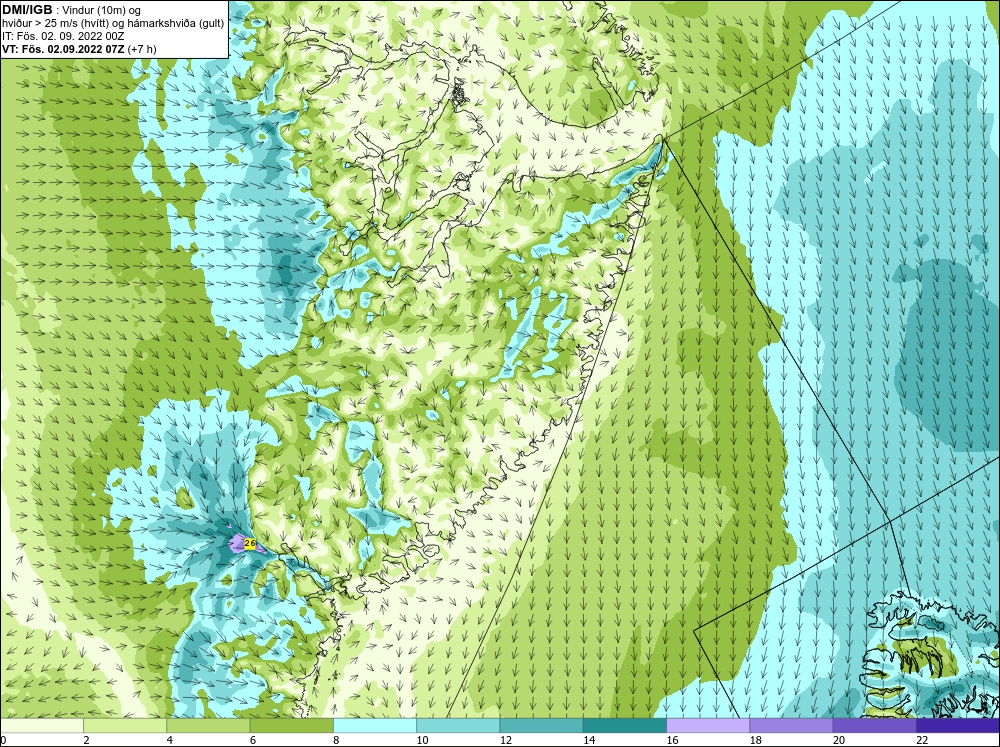This screenshot has height=747, width=1000.
Task: Click the legend scale value 22
Action: coord(922,740)
